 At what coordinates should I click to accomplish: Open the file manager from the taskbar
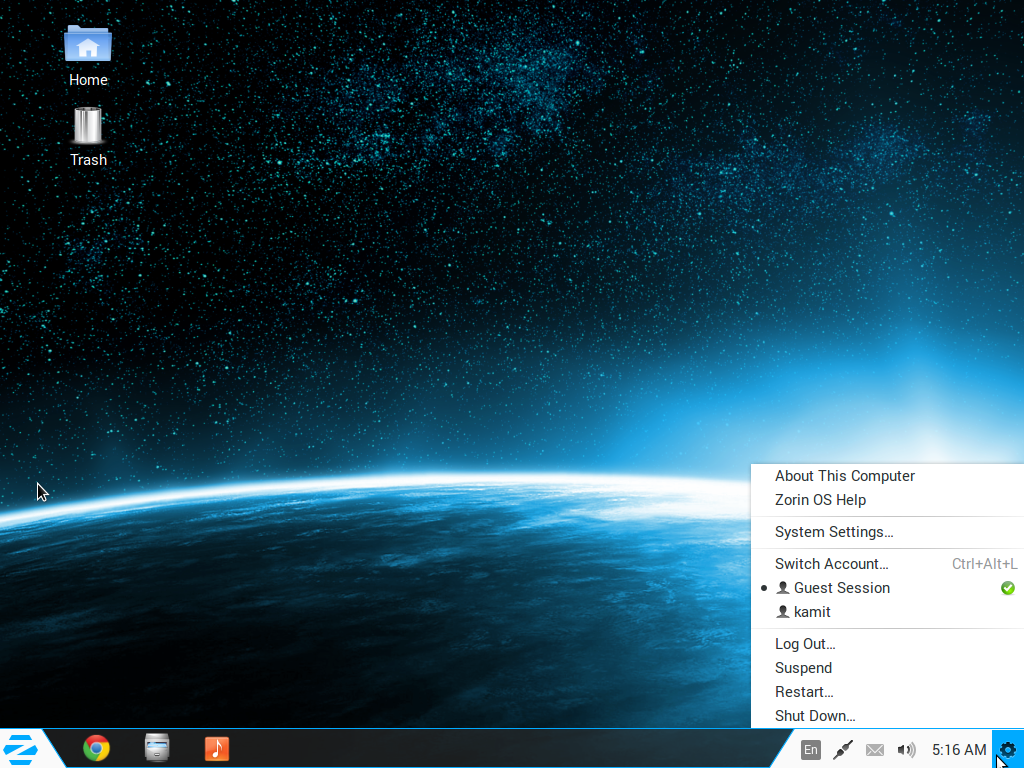click(156, 748)
